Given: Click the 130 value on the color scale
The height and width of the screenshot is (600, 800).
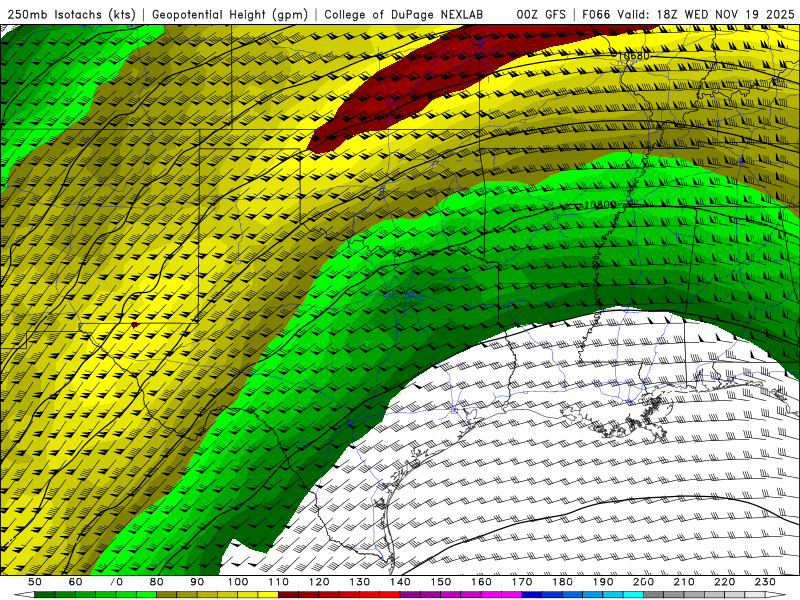Looking at the screenshot, I should [x=360, y=582].
